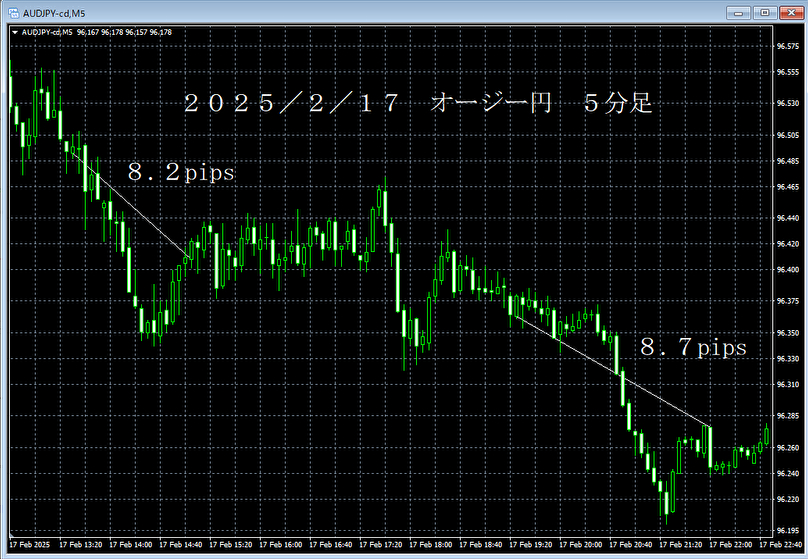Viewport: 808px width, 559px height.
Task: Click the 96.530 price scale label
Action: point(788,104)
